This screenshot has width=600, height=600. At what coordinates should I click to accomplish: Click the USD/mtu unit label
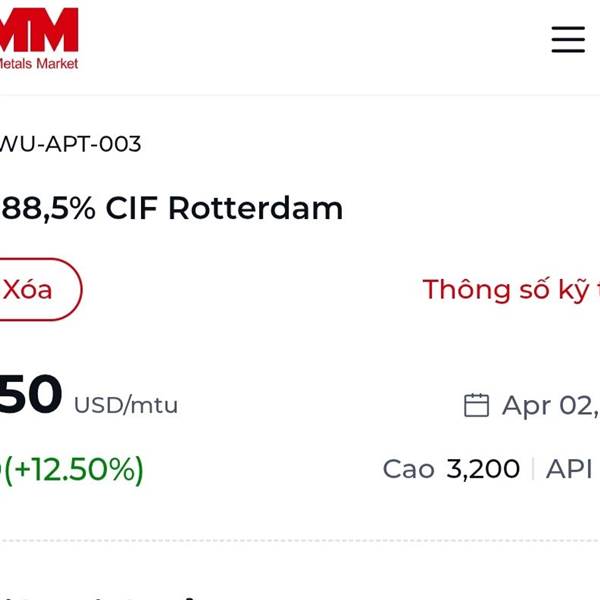126,405
